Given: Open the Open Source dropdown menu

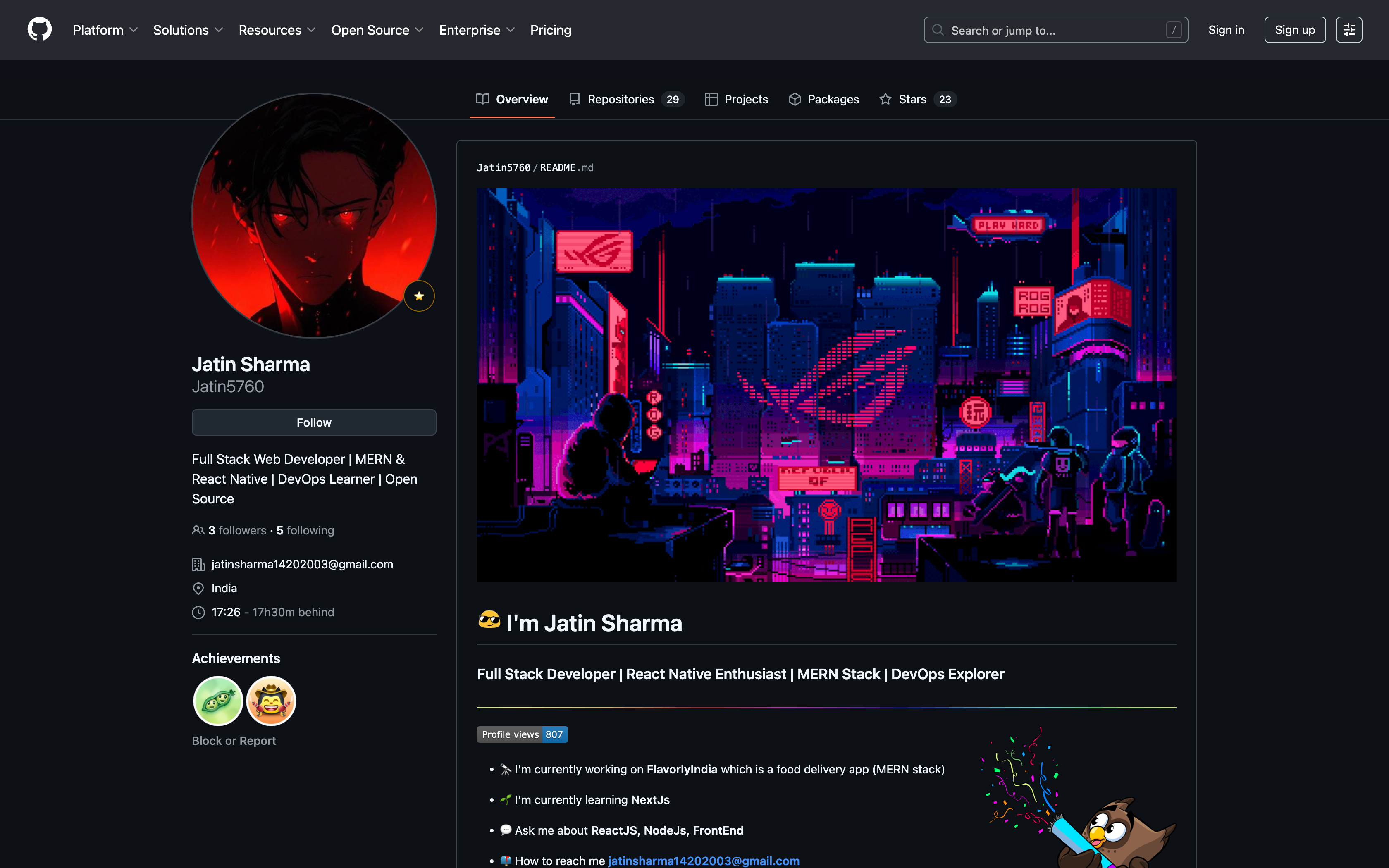Looking at the screenshot, I should [x=377, y=30].
